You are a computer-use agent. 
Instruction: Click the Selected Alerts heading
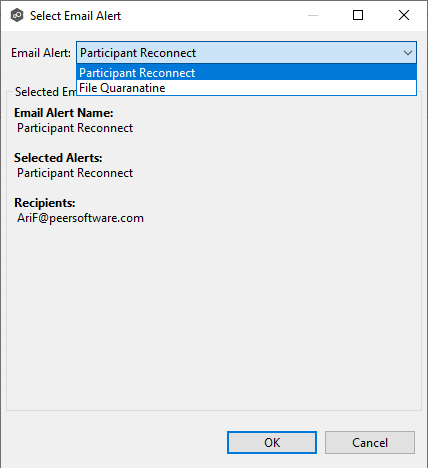click(58, 158)
